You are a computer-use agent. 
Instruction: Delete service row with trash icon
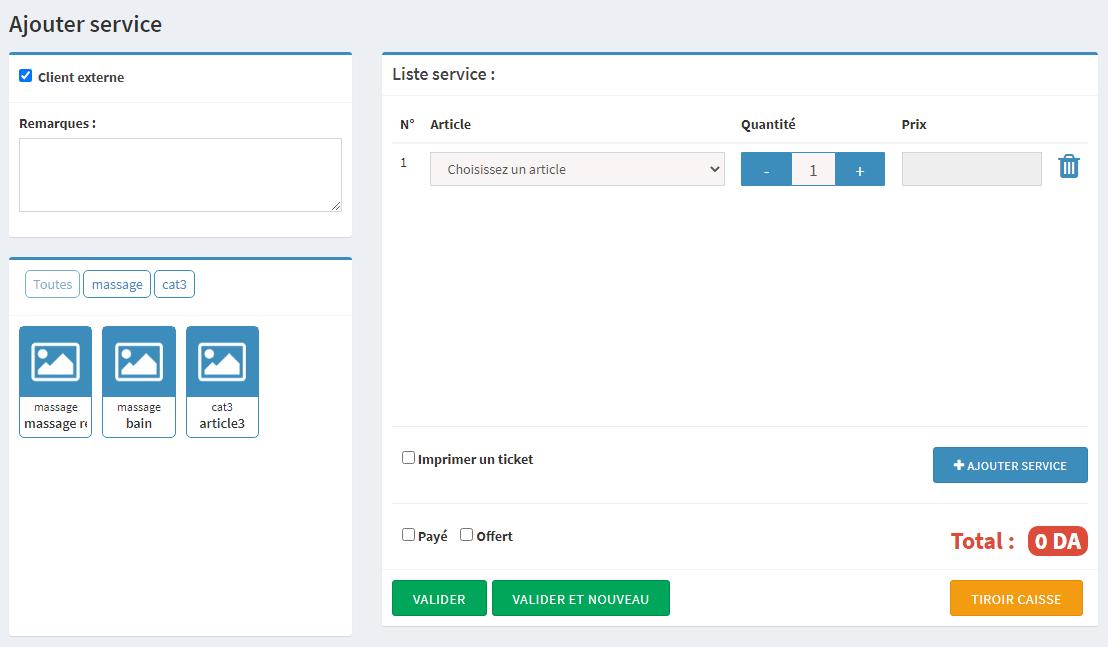point(1069,167)
